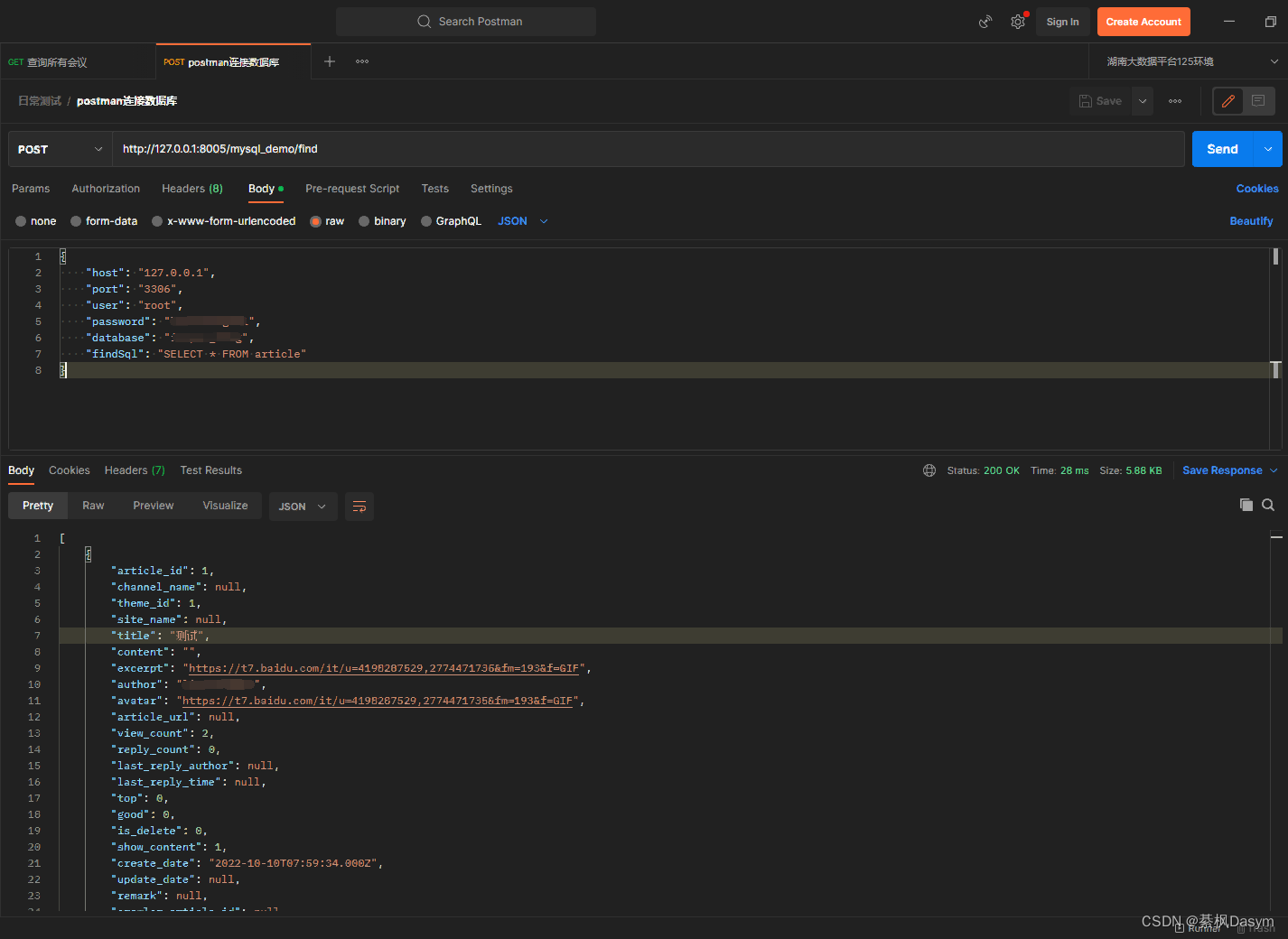Open the satellite capture requests icon
The image size is (1288, 939).
pyautogui.click(x=985, y=22)
